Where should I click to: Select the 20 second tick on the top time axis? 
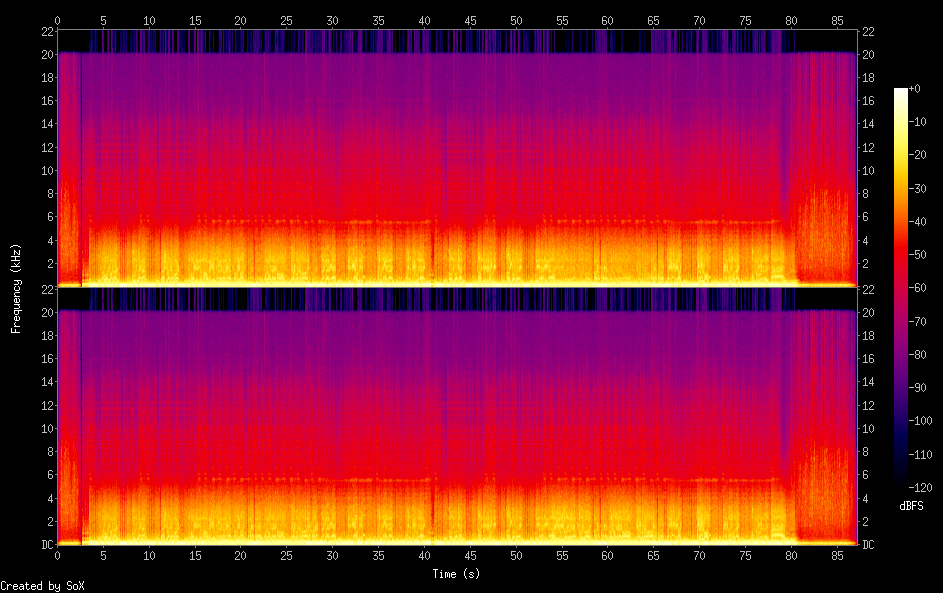pyautogui.click(x=240, y=20)
